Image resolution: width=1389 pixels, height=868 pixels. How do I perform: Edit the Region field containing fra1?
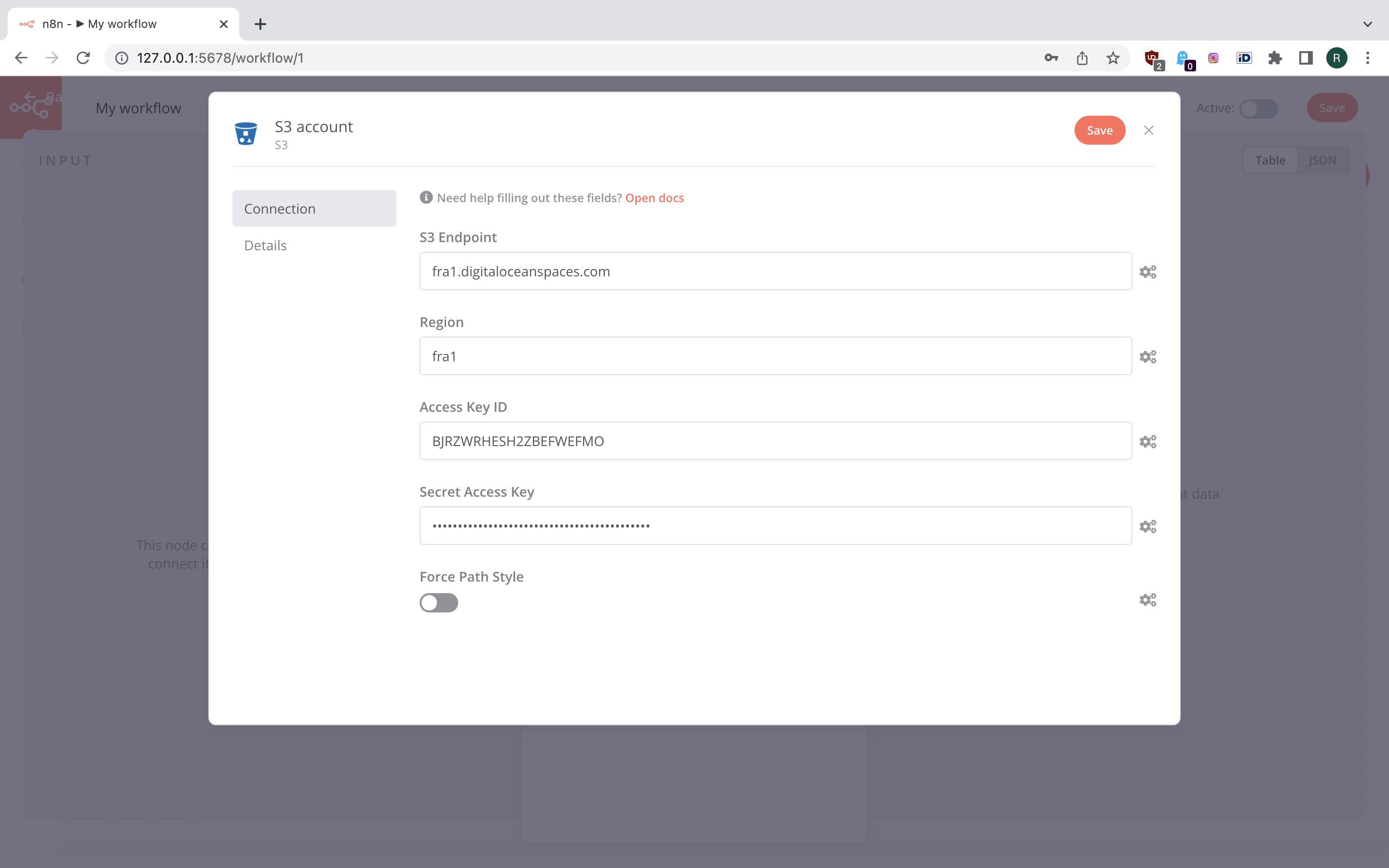[x=776, y=356]
